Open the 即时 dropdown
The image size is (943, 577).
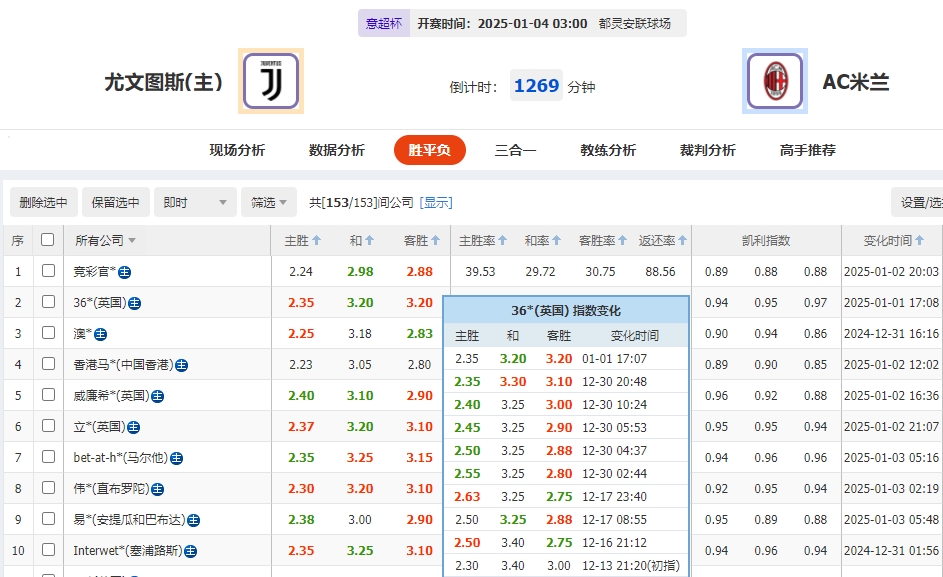(x=196, y=201)
